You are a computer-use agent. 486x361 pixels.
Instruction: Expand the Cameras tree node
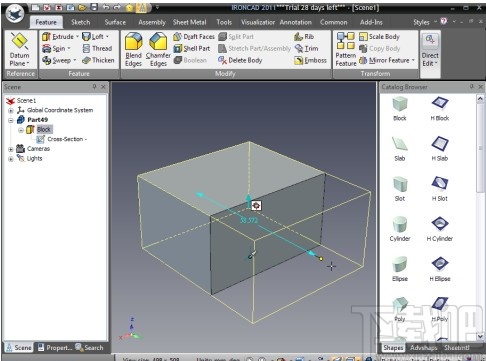click(11, 149)
